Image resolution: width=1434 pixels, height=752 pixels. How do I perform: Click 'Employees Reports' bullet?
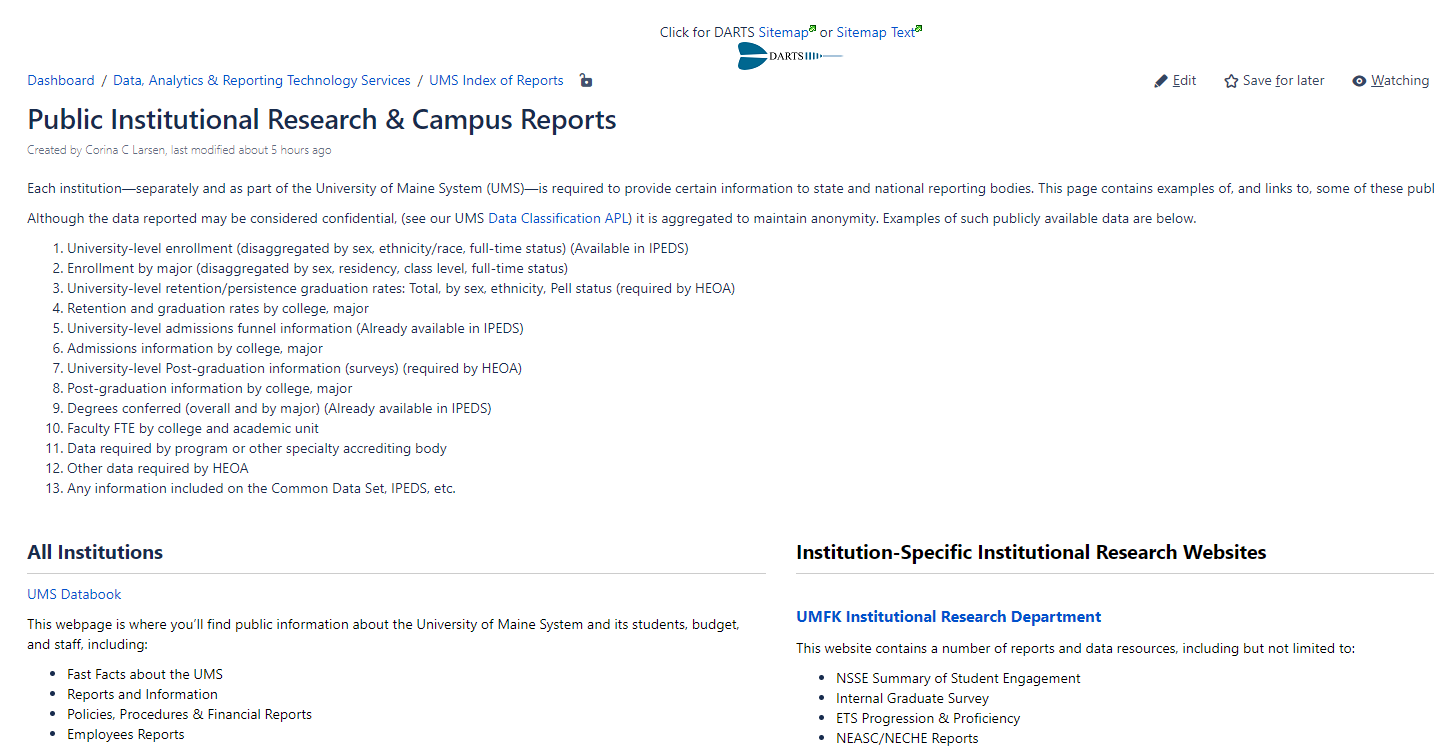click(x=126, y=734)
